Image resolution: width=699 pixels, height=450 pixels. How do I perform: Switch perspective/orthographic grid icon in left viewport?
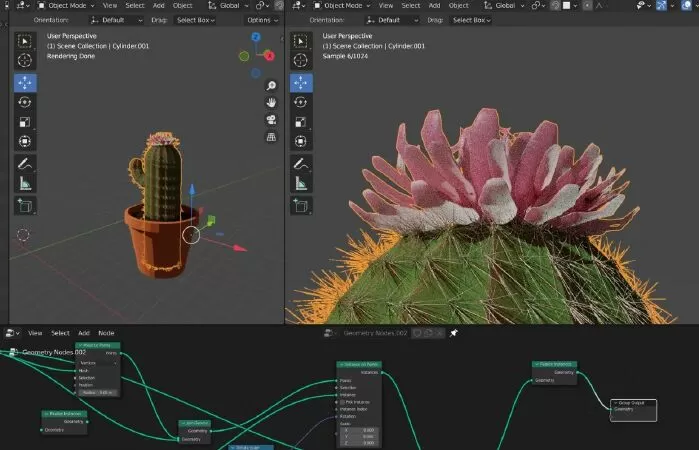coord(271,137)
